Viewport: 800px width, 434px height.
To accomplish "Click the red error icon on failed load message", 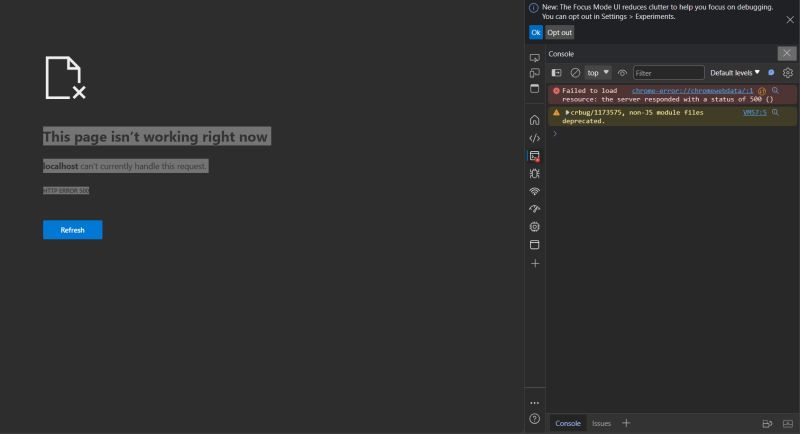I will pyautogui.click(x=556, y=91).
